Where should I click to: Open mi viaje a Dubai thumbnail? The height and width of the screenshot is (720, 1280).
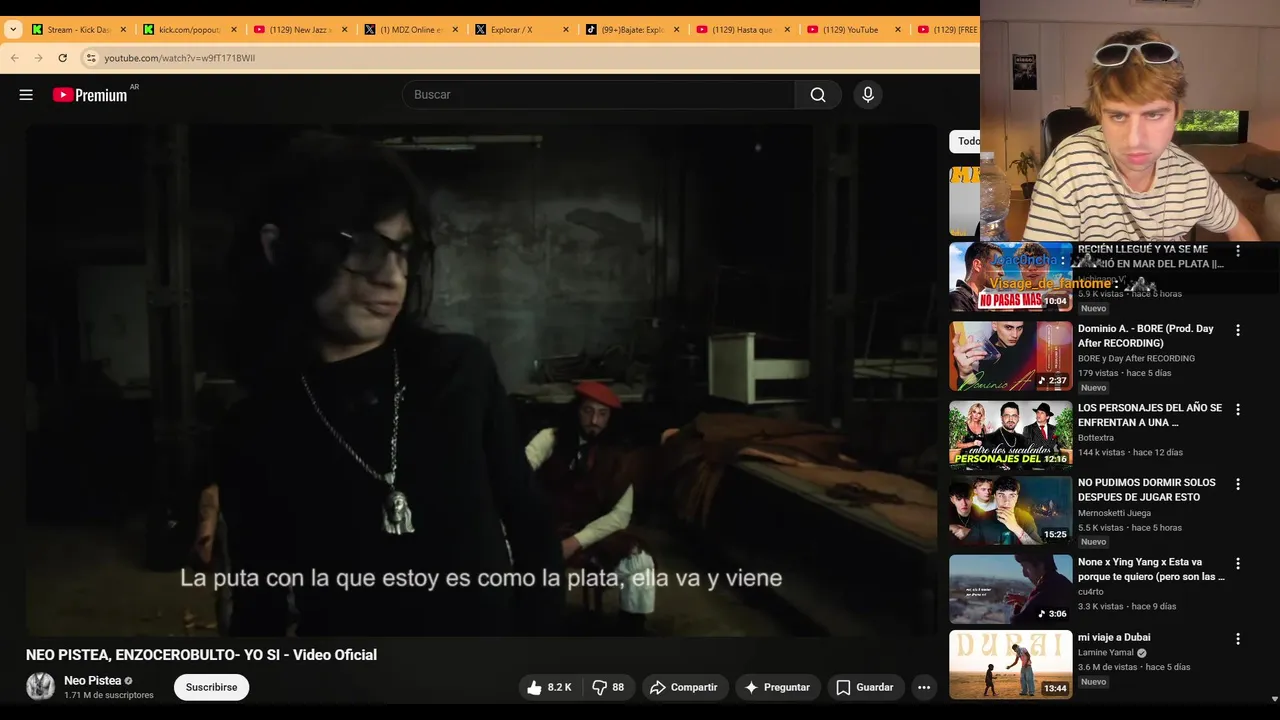[1010, 664]
